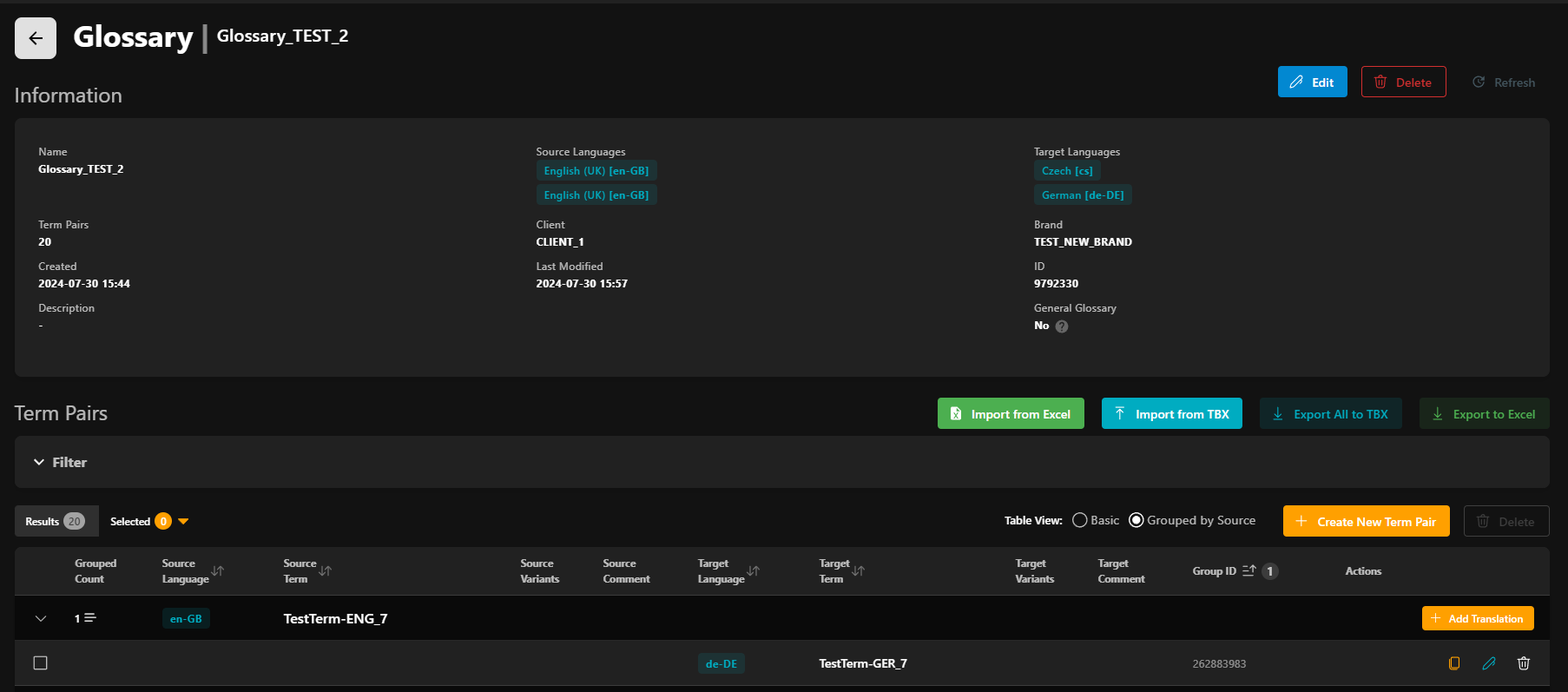Edit TestTerm-GER_7 row with pencil icon
Viewport: 1568px width, 692px height.
[x=1489, y=663]
